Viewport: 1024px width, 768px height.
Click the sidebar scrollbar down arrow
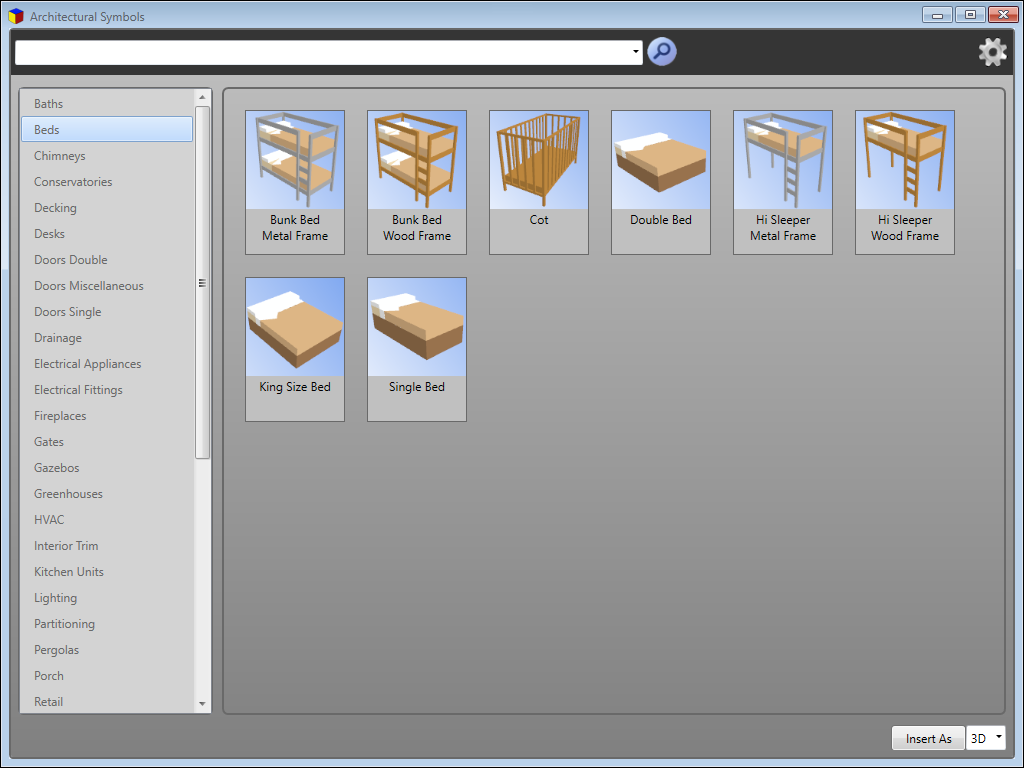point(202,703)
